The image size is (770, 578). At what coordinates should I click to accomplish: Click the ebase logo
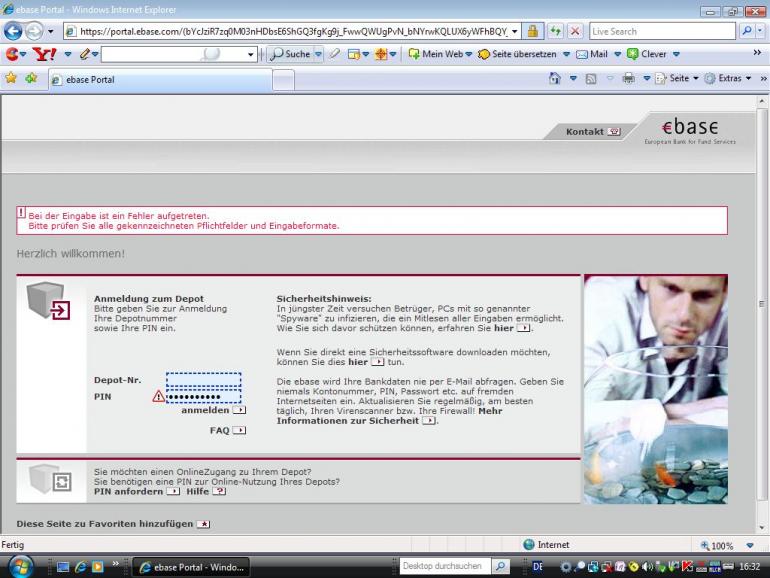click(690, 131)
